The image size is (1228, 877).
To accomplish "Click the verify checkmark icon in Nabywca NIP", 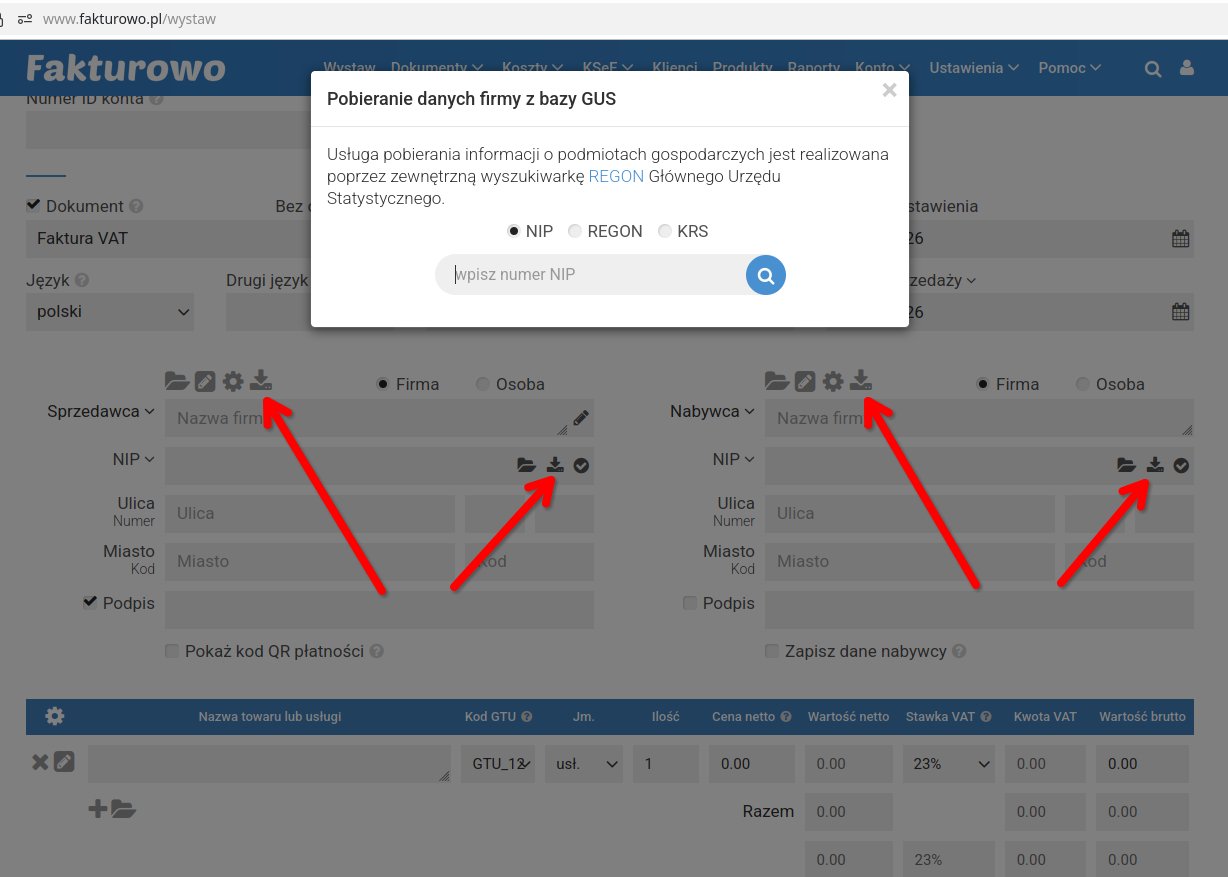I will click(1181, 465).
